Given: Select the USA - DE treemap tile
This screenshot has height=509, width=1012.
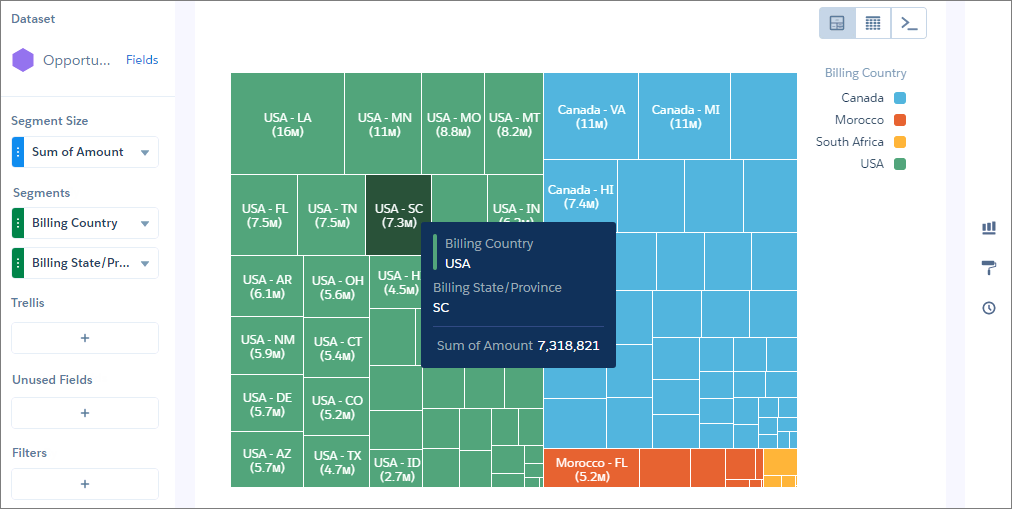Looking at the screenshot, I should (267, 404).
